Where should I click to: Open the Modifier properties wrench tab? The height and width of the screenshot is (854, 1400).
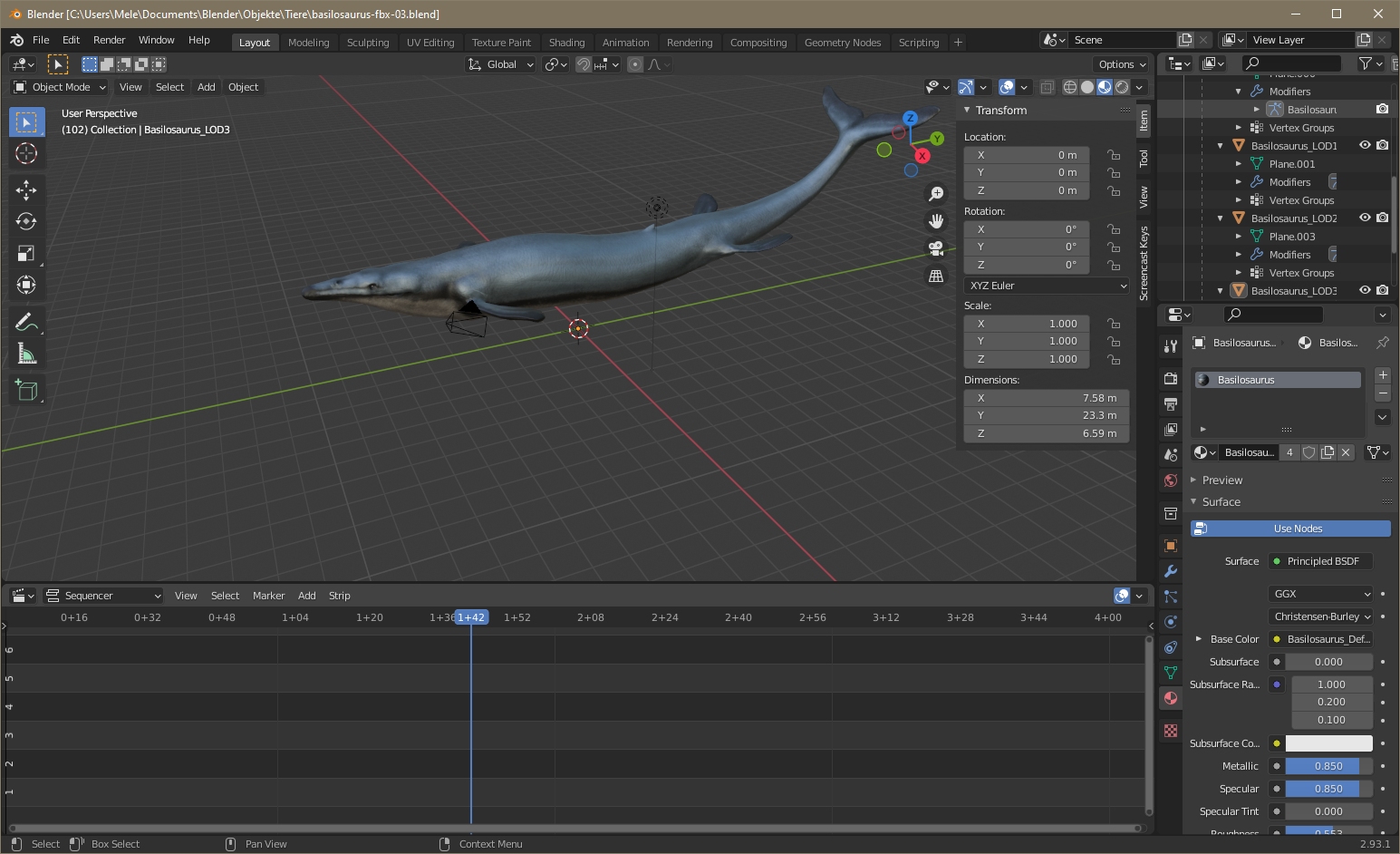(1171, 571)
